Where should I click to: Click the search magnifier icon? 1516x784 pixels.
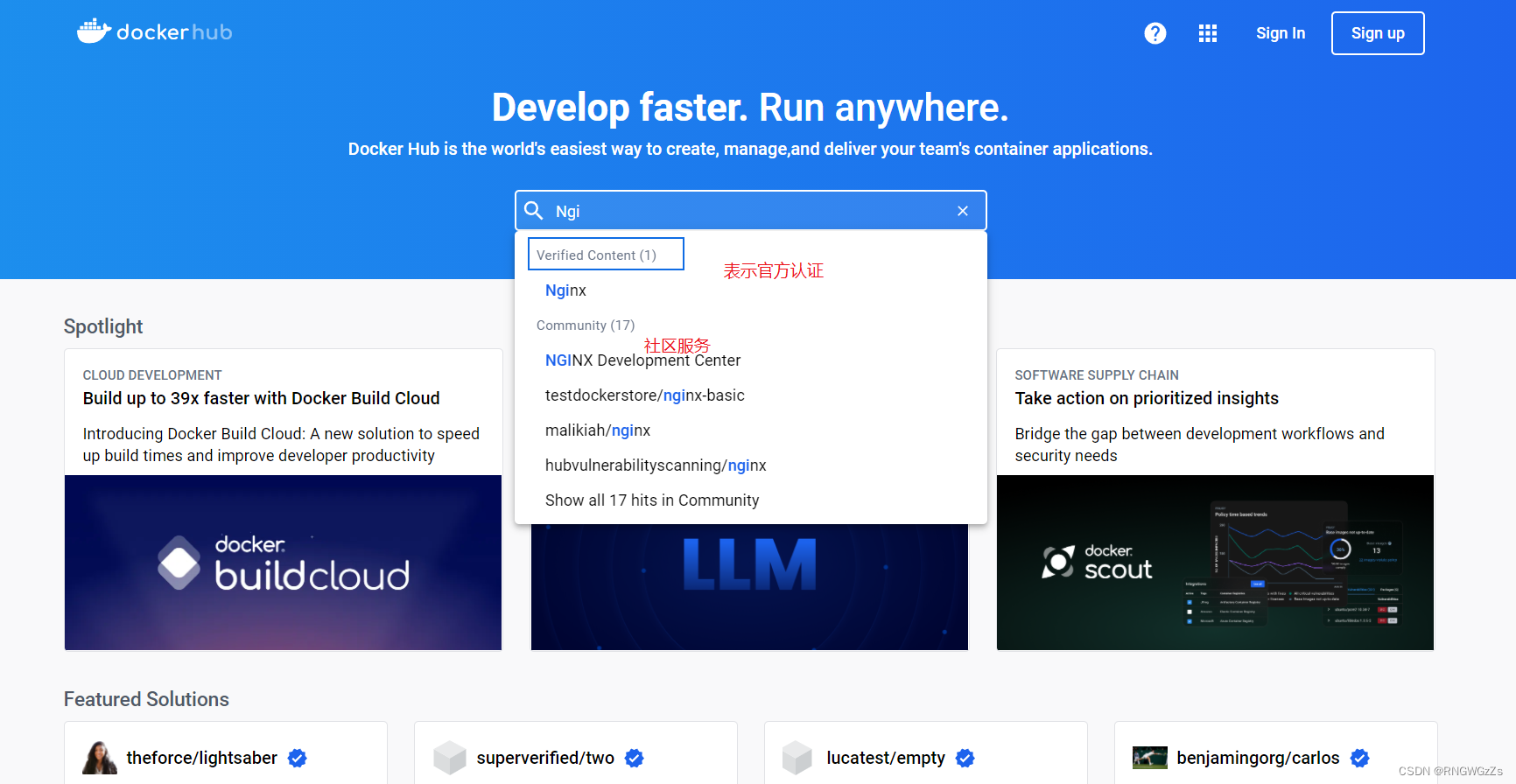(x=534, y=210)
